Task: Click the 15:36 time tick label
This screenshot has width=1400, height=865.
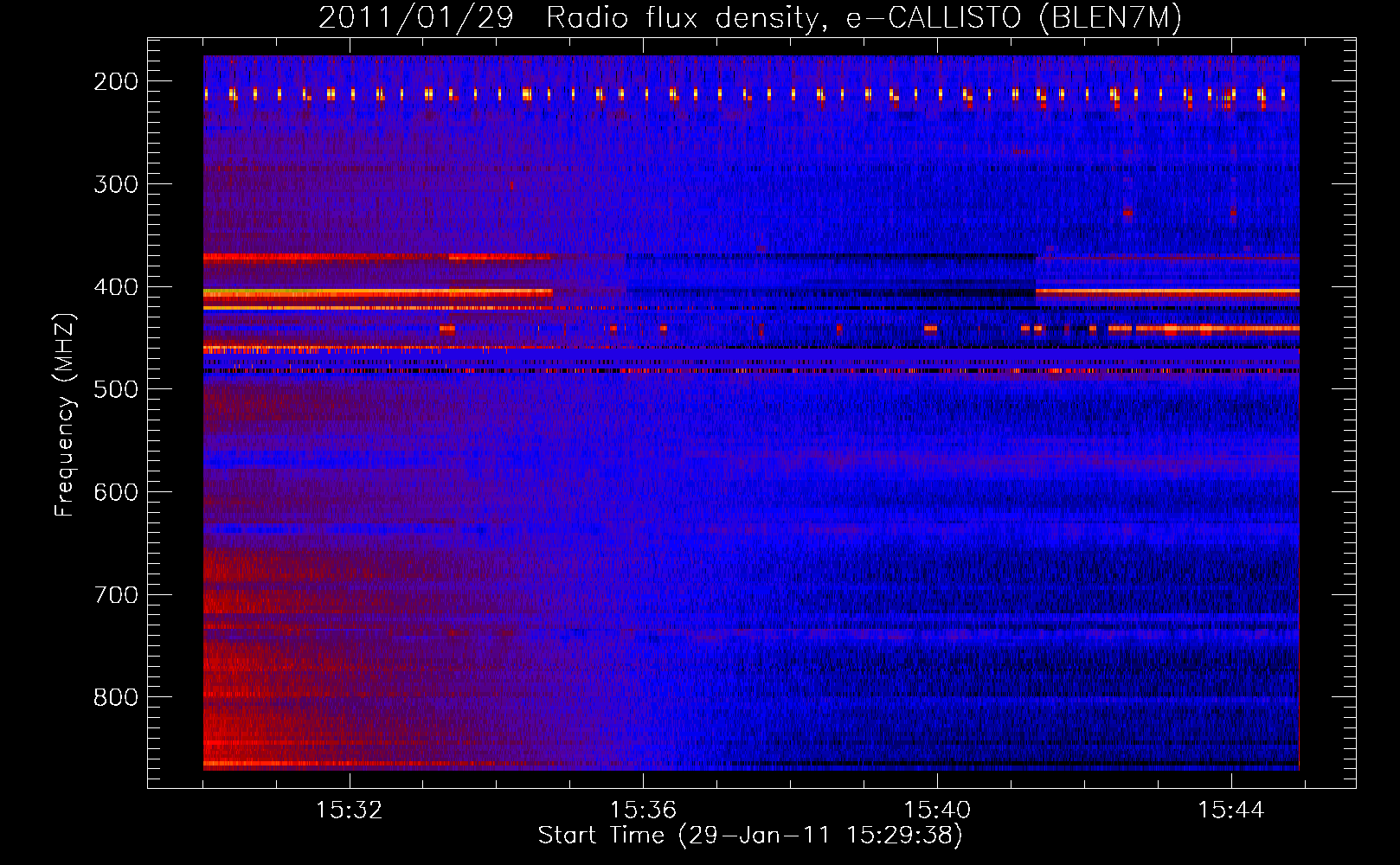Action: coord(643,811)
